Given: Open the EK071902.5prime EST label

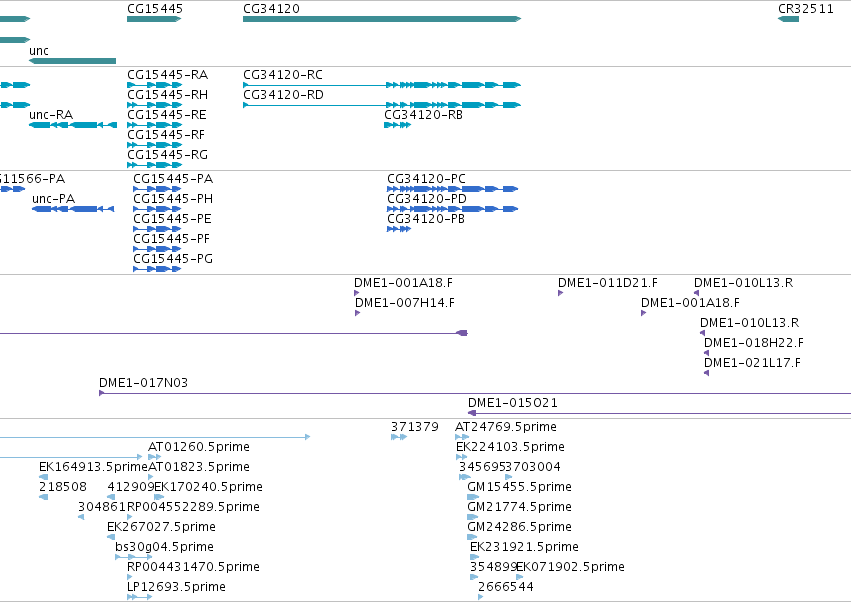Looking at the screenshot, I should coord(570,568).
